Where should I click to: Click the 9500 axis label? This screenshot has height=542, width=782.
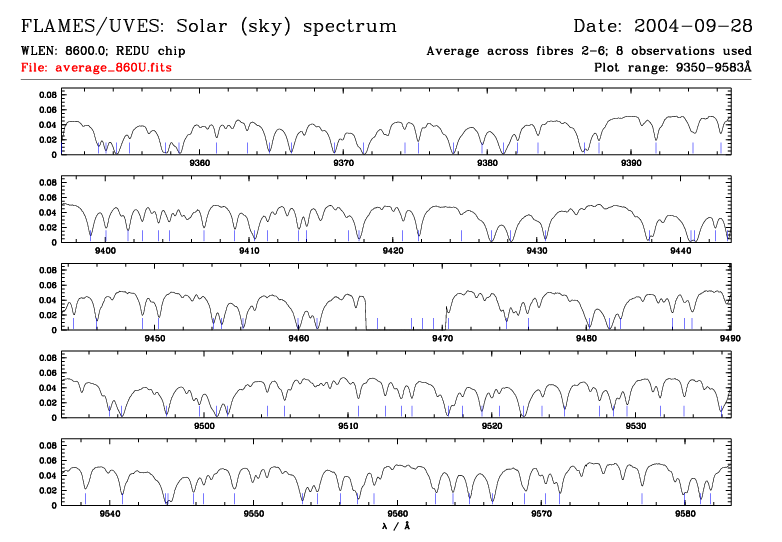click(x=204, y=426)
